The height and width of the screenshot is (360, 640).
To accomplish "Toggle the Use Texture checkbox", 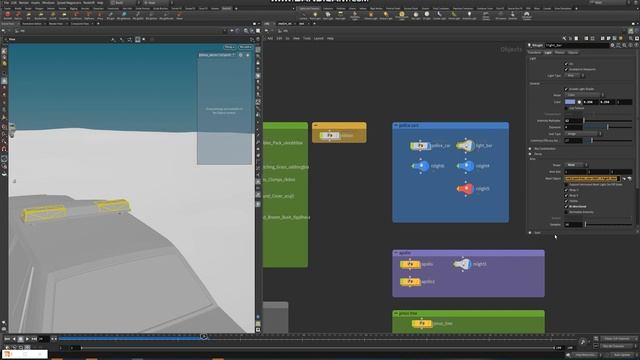I will pos(566,108).
